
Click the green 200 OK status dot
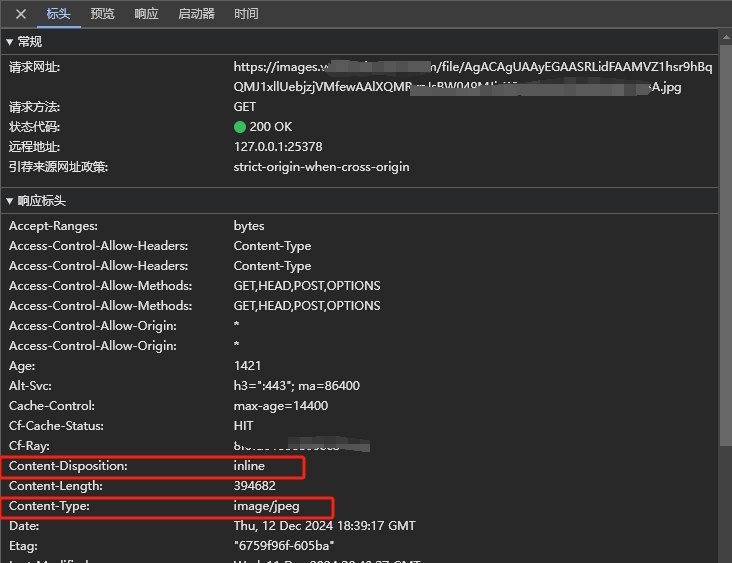click(240, 127)
